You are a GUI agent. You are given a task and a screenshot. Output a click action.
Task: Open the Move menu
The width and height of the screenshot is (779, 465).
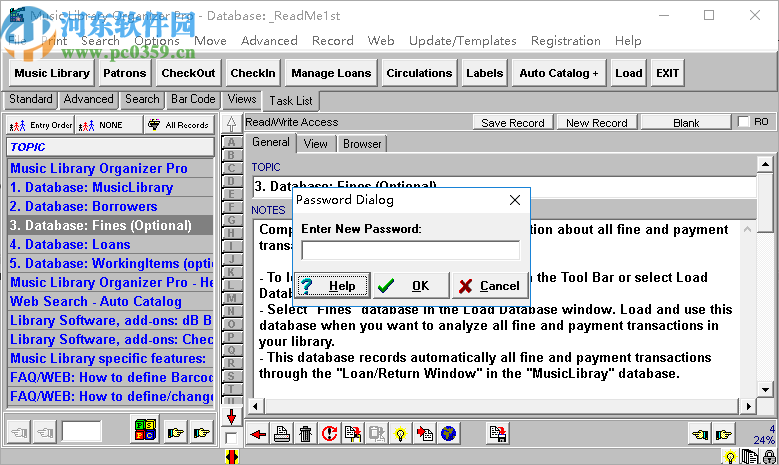(x=210, y=41)
